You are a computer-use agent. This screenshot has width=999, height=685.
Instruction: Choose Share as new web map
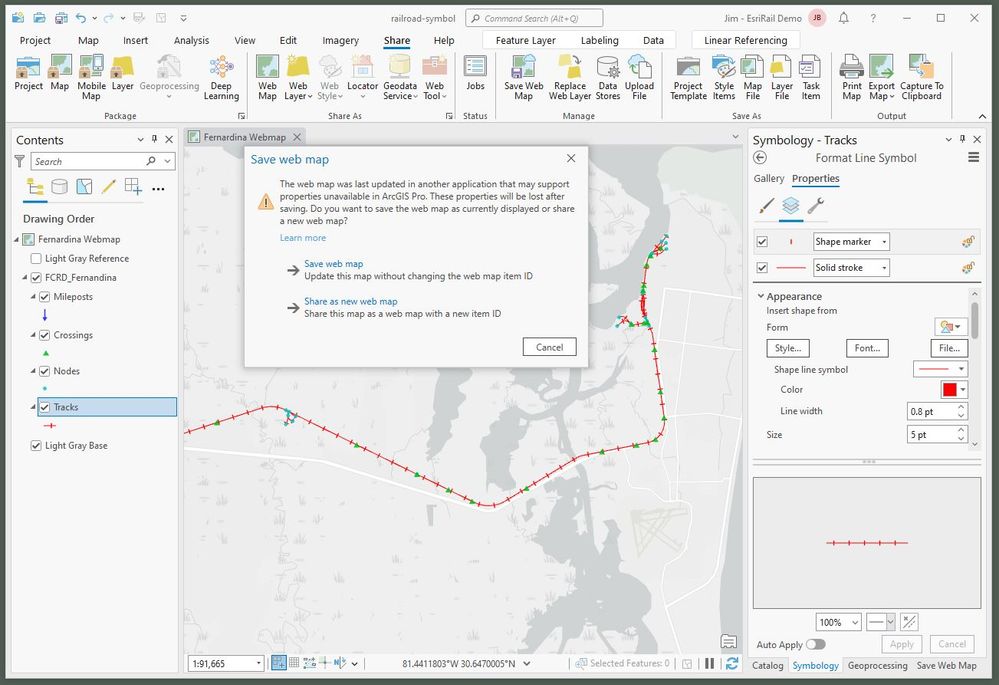[x=350, y=301]
